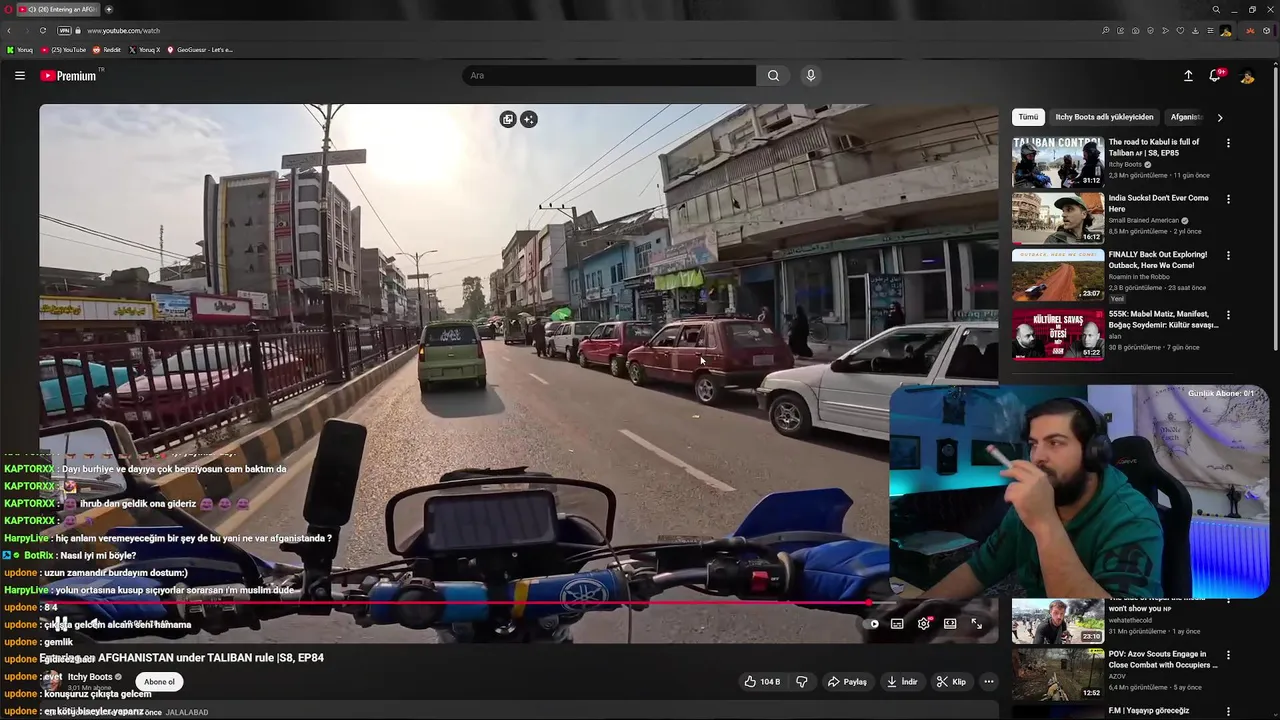Image resolution: width=1280 pixels, height=720 pixels.
Task: Open the YouTube account avatar menu
Action: tap(1247, 76)
